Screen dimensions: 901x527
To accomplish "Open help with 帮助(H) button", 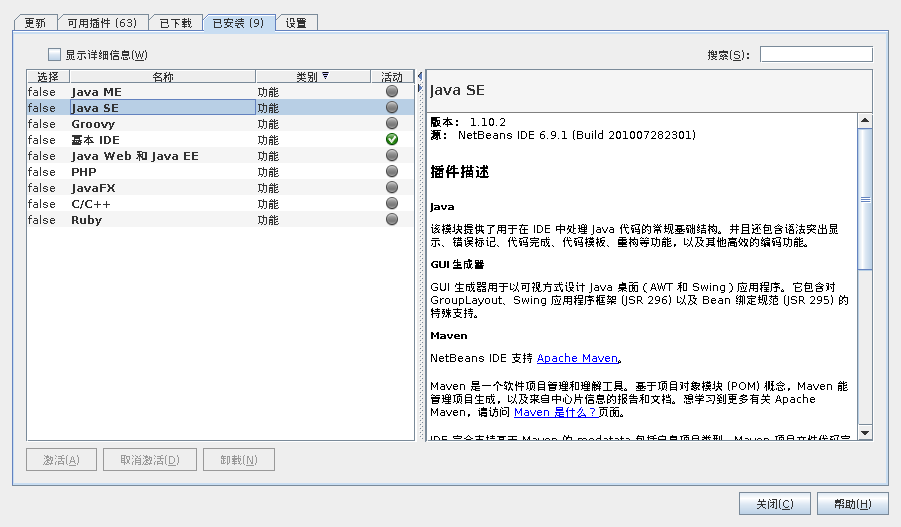I will click(x=853, y=504).
